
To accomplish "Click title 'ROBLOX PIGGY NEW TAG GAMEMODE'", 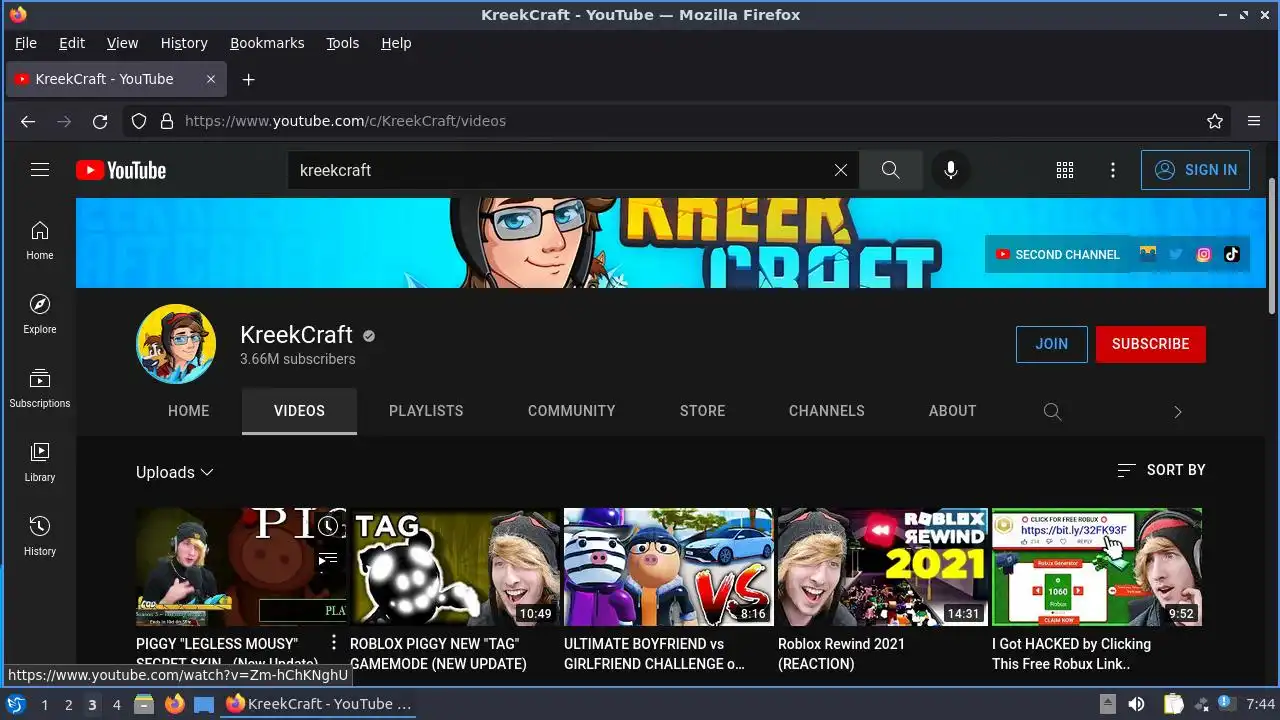I will pos(438,654).
